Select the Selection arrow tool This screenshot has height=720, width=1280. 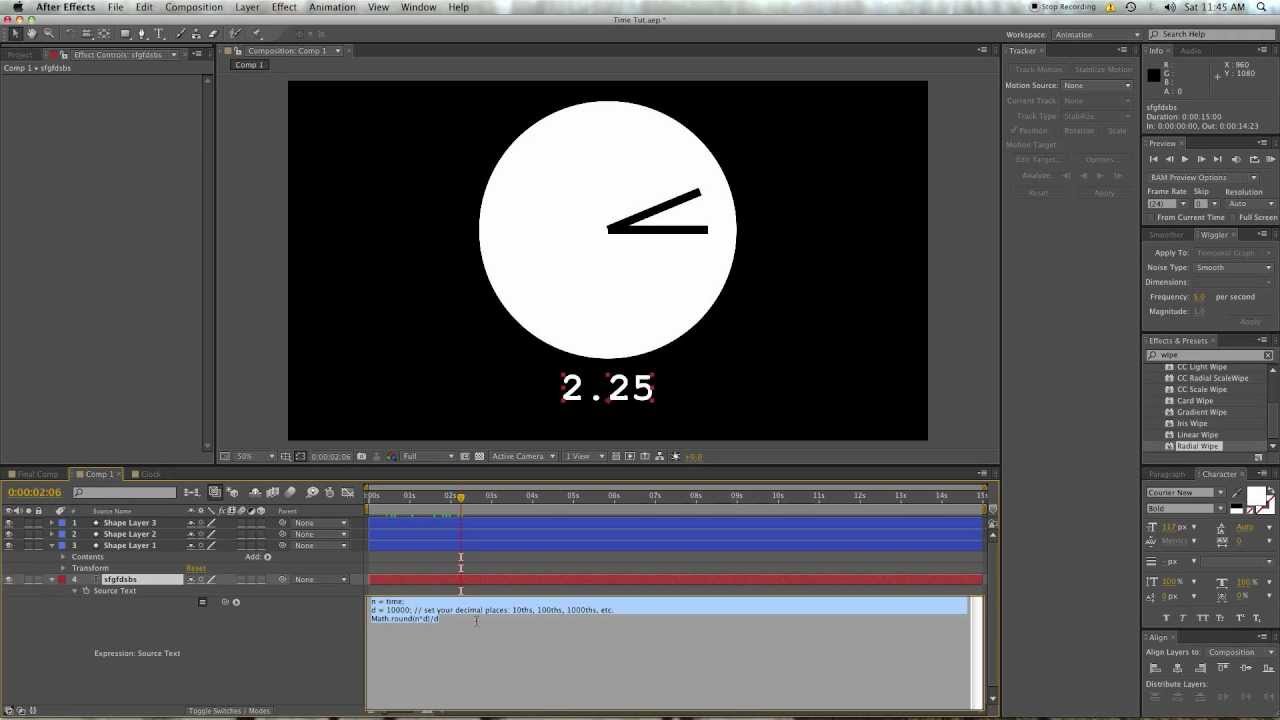click(x=15, y=34)
